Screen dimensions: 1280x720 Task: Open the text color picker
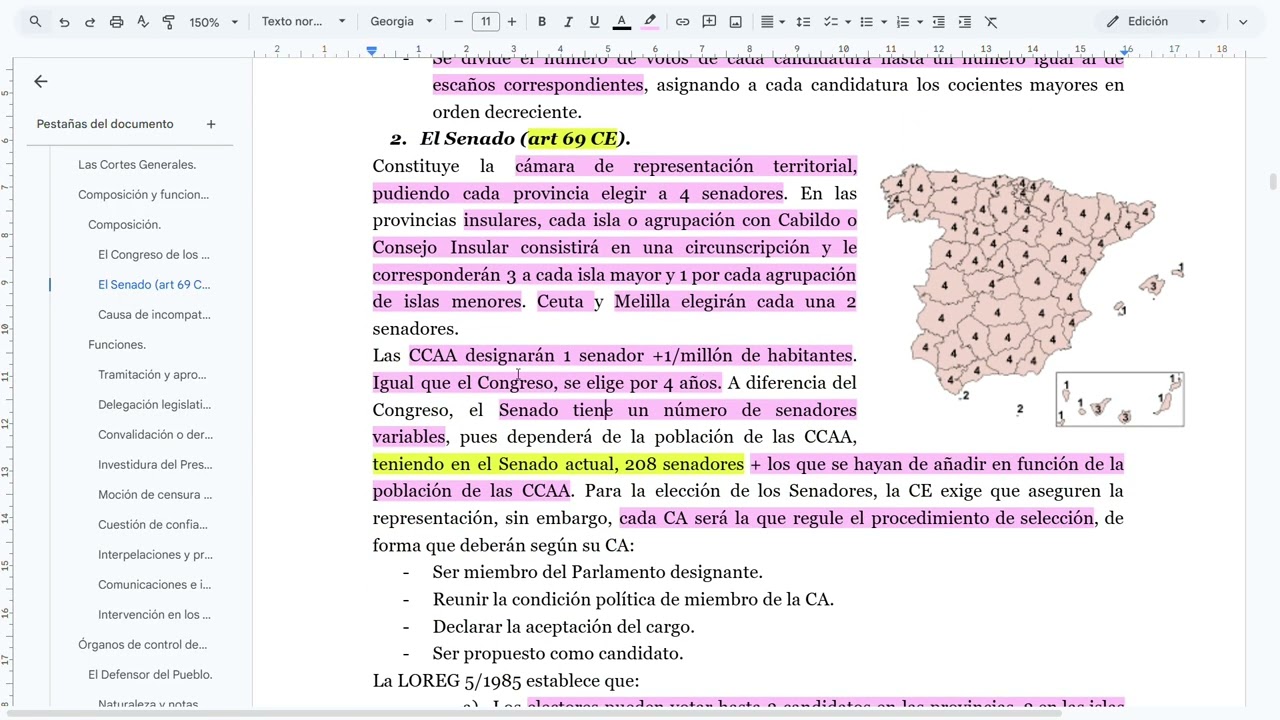pos(621,21)
